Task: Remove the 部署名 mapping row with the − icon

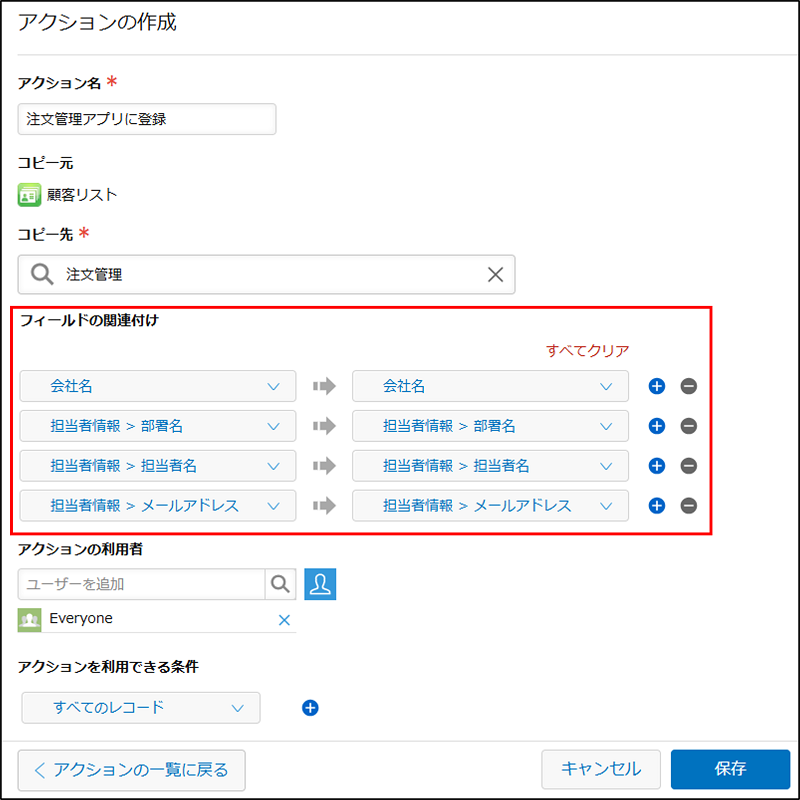Action: (x=688, y=426)
